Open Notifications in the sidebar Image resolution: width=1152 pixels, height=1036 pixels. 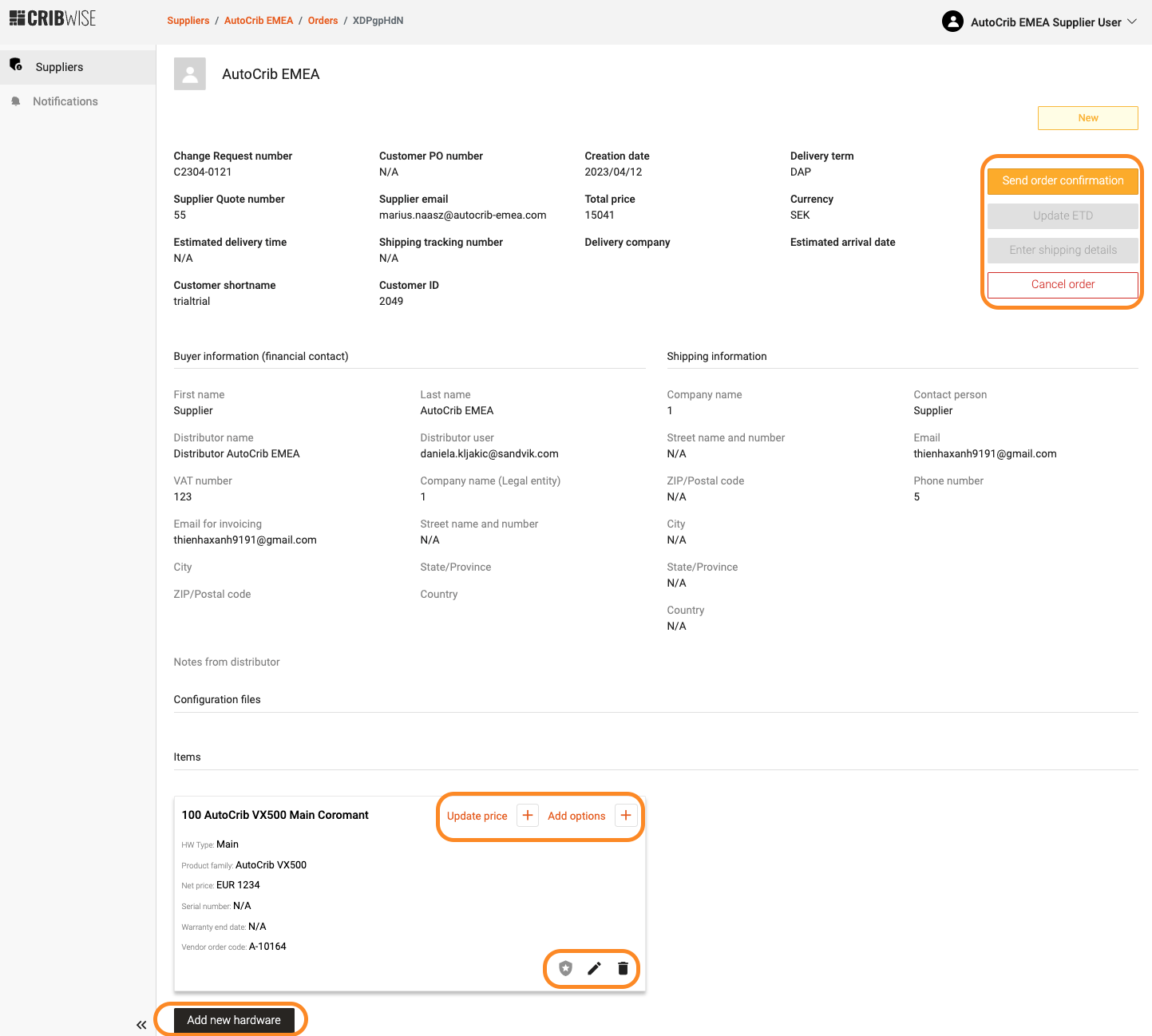click(65, 101)
